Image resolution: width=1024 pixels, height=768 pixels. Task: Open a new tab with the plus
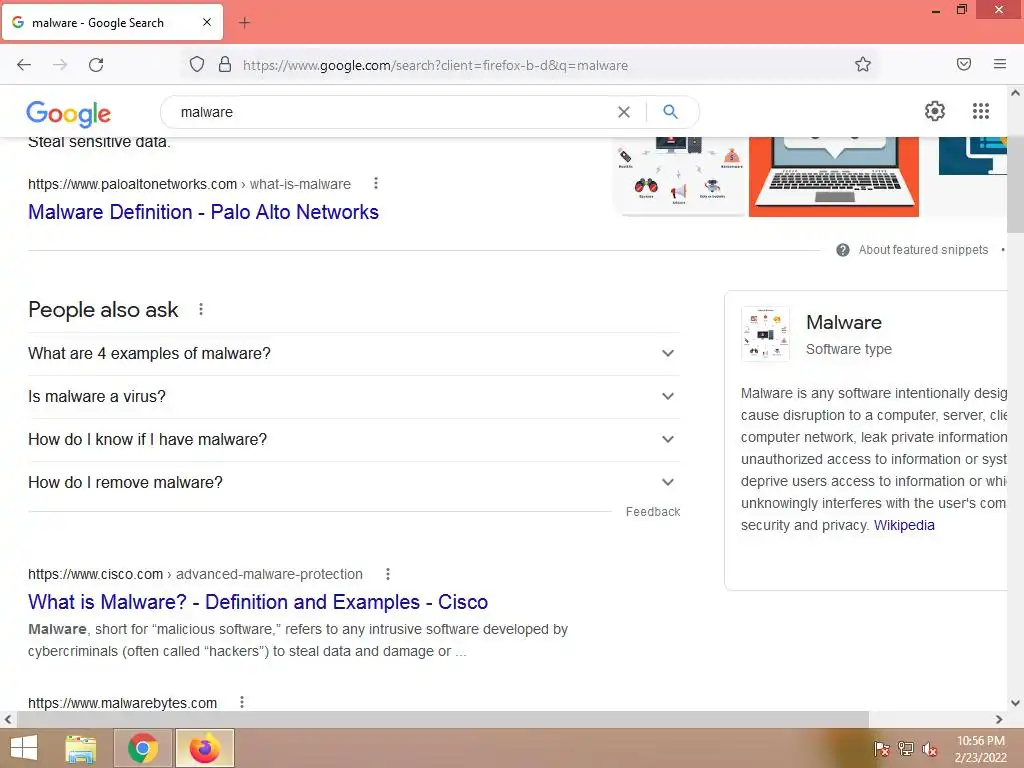click(244, 23)
